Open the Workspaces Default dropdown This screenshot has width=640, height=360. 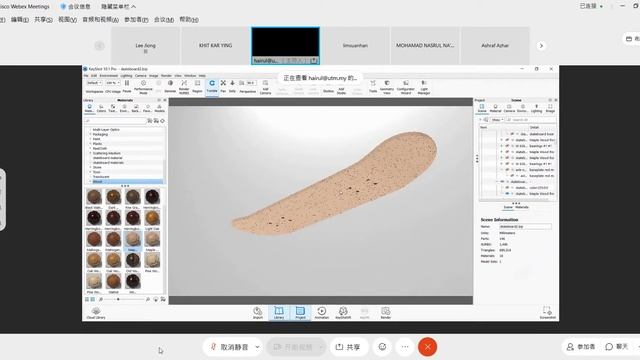[x=94, y=83]
